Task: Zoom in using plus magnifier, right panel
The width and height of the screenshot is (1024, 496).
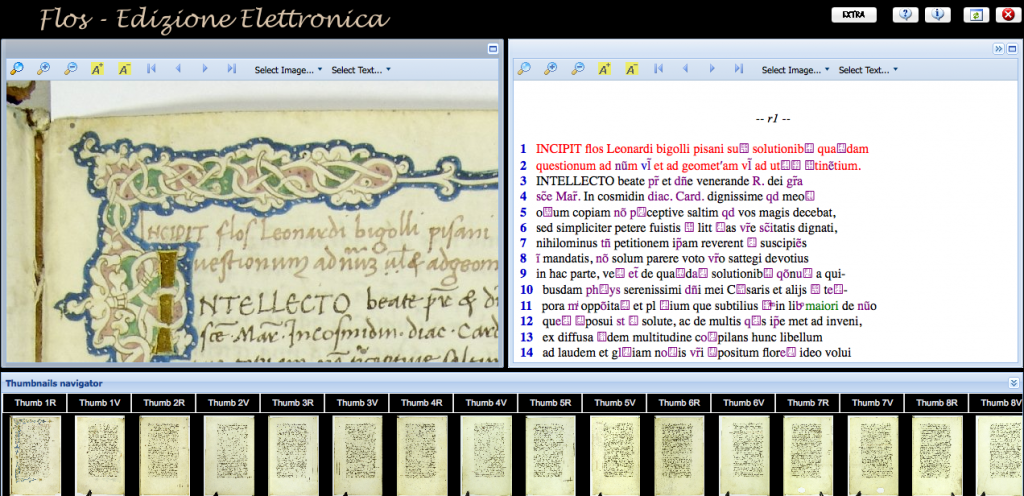Action: pyautogui.click(x=551, y=69)
